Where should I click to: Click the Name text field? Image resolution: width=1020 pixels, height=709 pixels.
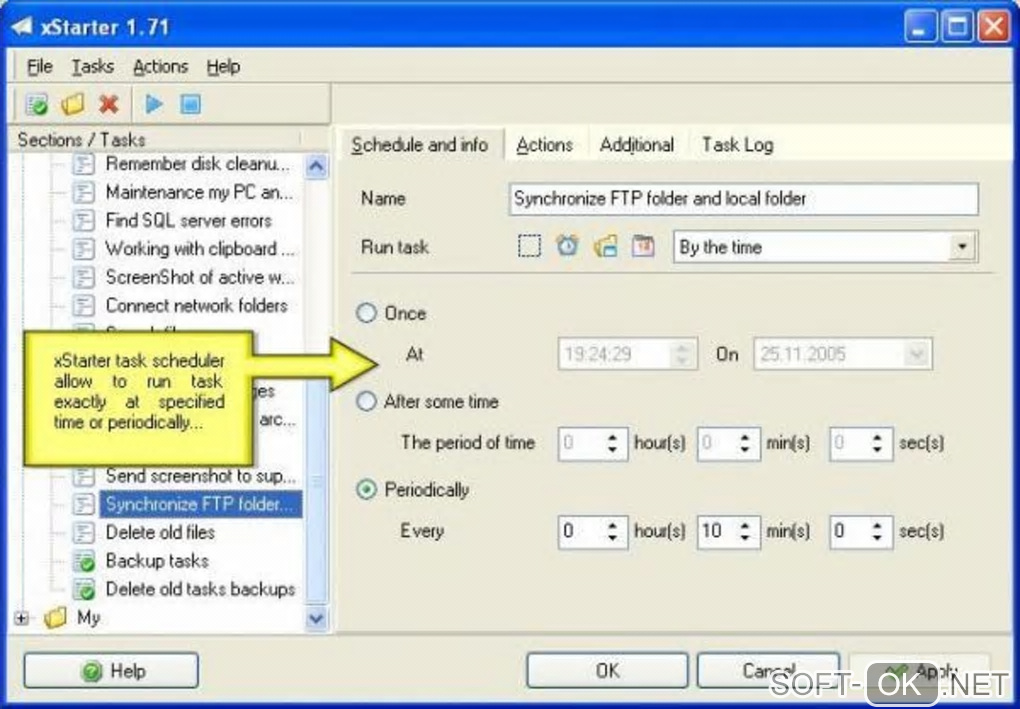pyautogui.click(x=743, y=198)
